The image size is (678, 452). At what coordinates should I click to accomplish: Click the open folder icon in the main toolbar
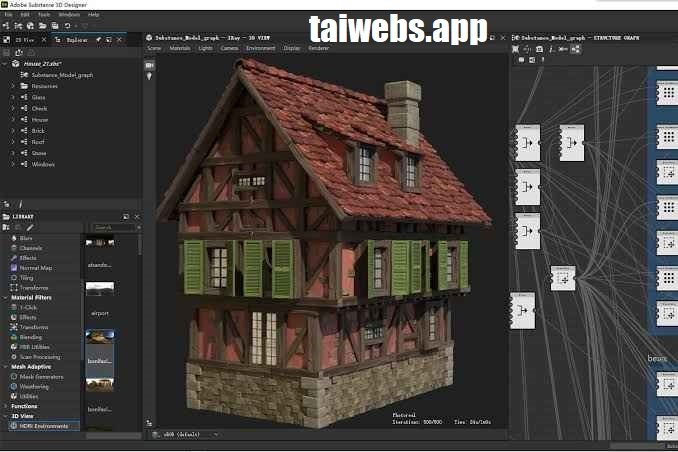pos(42,26)
